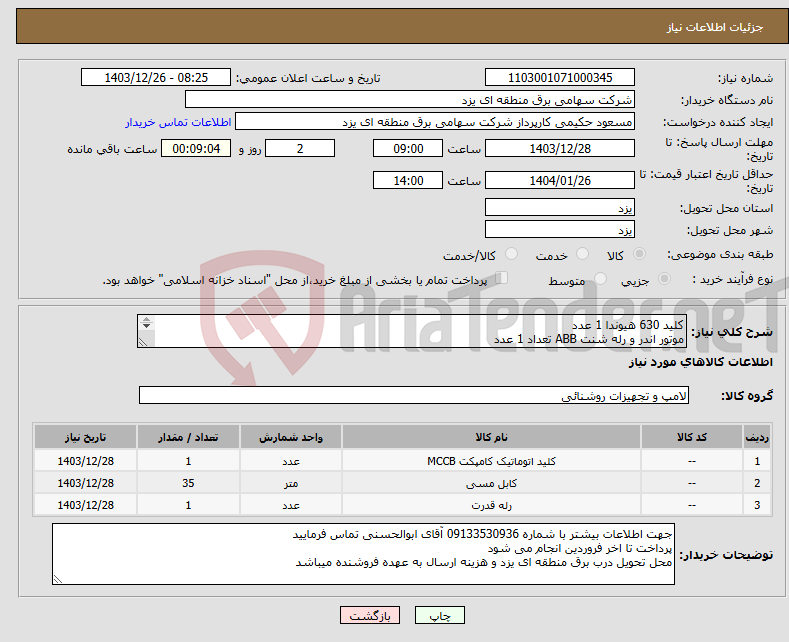Click resize handle of description box

pos(143,342)
